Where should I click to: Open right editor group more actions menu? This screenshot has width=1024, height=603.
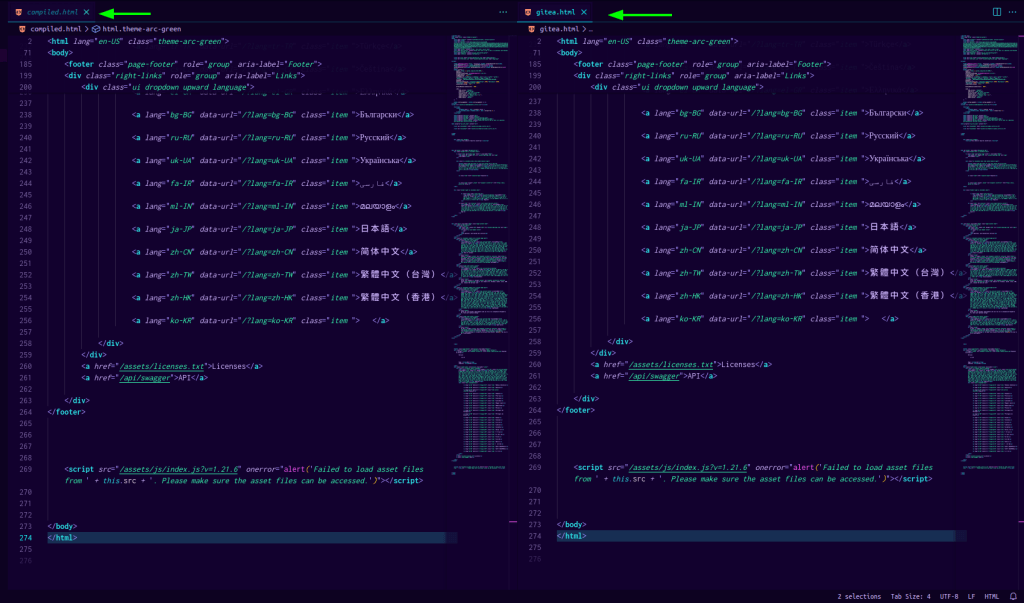1013,12
